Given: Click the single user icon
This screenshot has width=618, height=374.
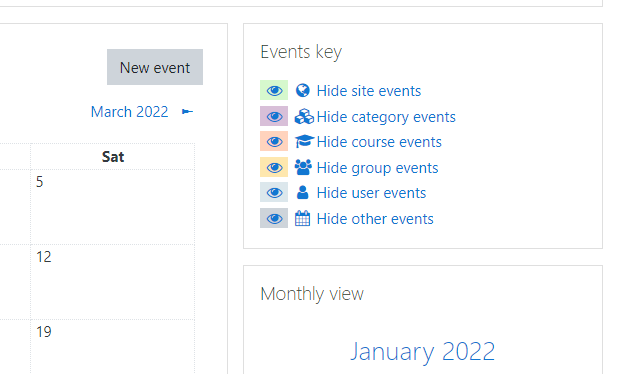Looking at the screenshot, I should click(303, 192).
